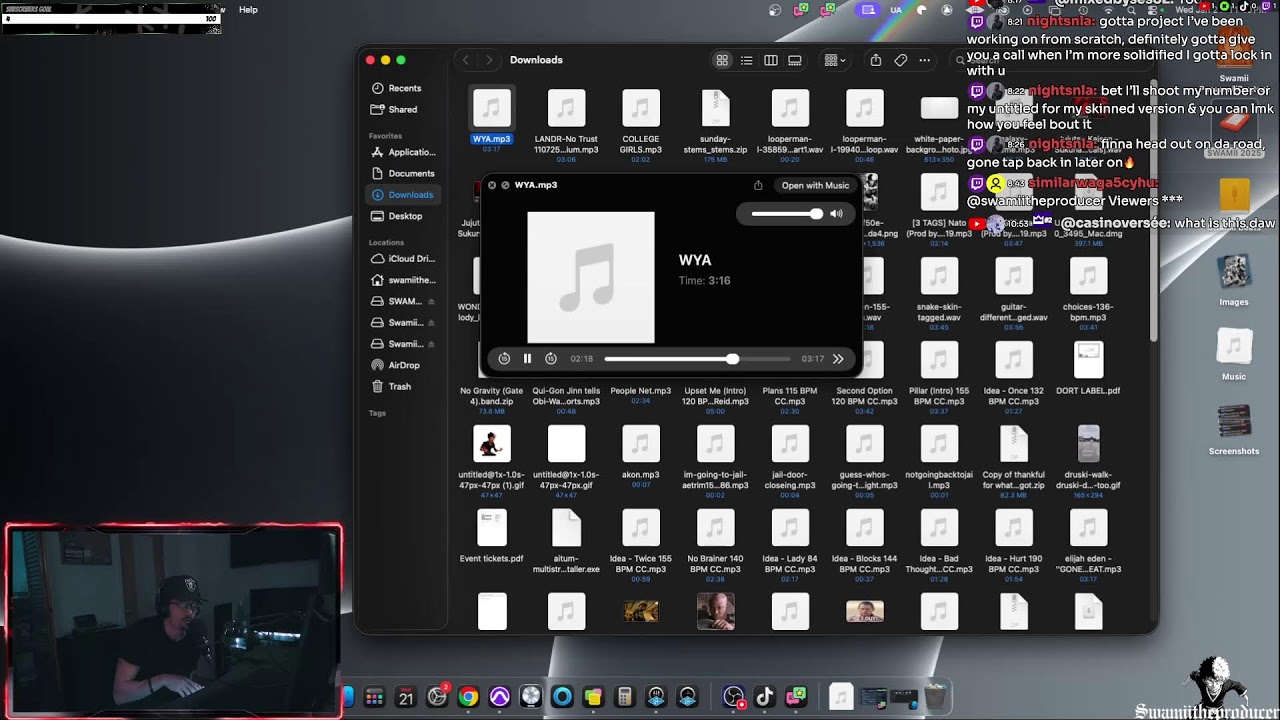This screenshot has height=720, width=1280.
Task: Share WYA.mp3 from the Quick Look preview
Action: [758, 185]
